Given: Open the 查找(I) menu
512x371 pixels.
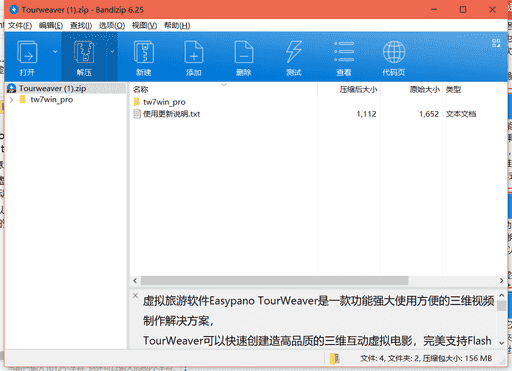Looking at the screenshot, I should coord(81,26).
